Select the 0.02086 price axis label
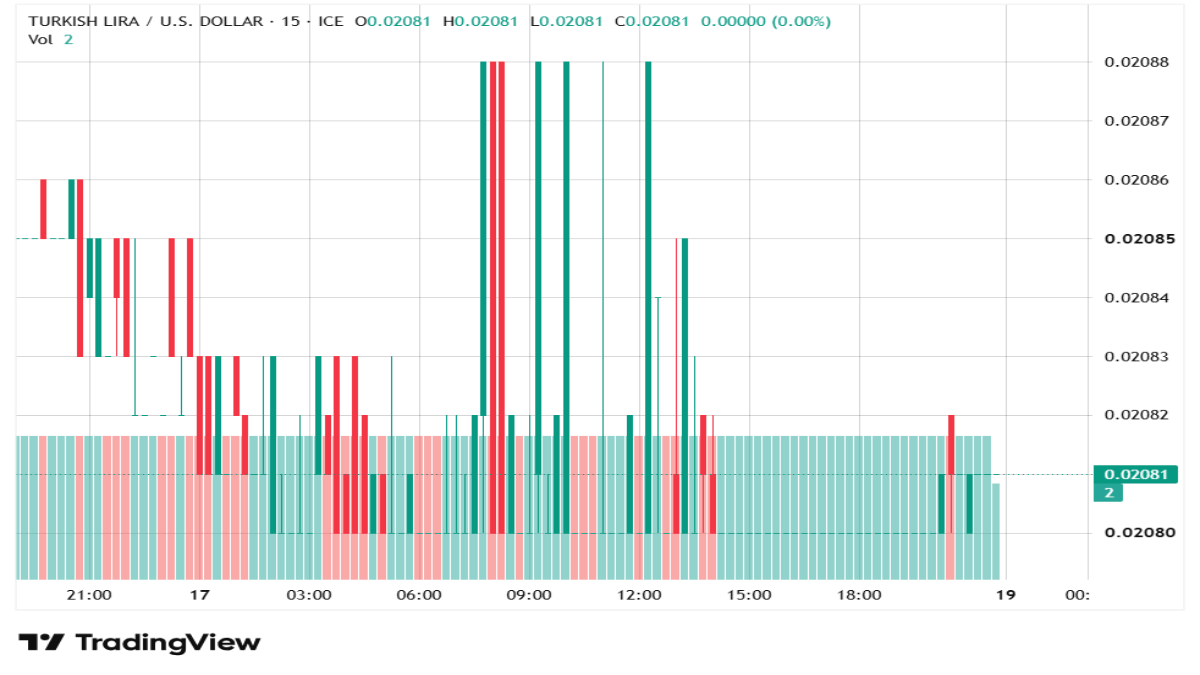Viewport: 1200px width, 675px height. [1137, 180]
